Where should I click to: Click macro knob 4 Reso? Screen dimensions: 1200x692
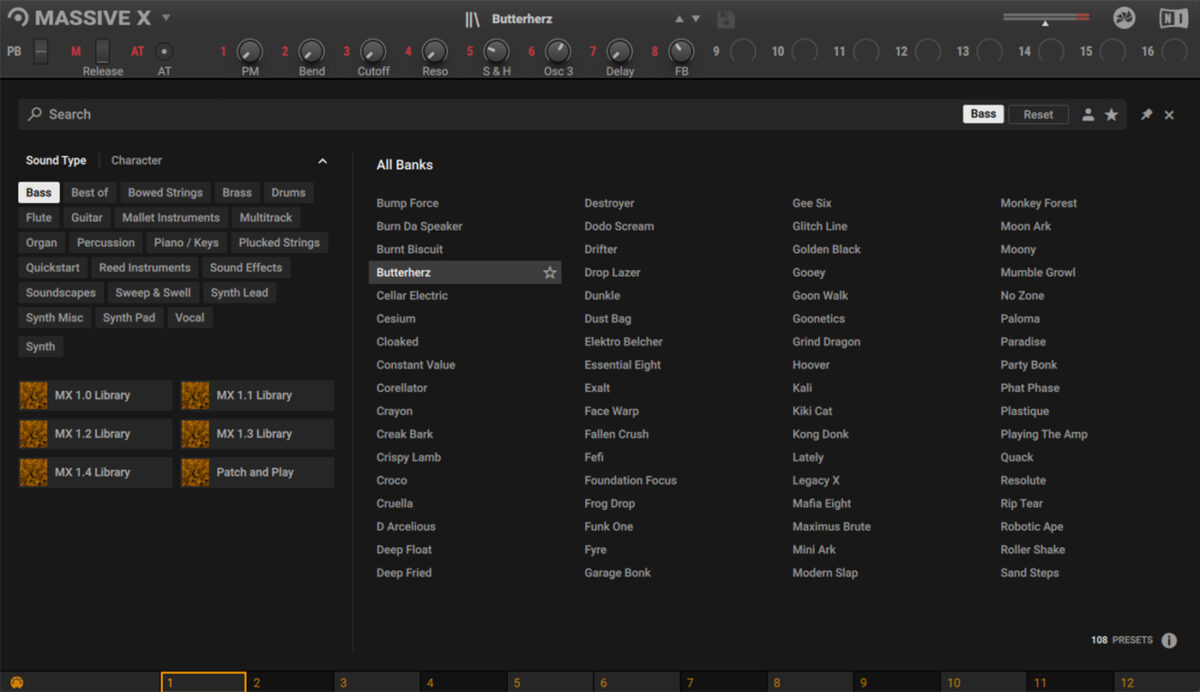435,52
